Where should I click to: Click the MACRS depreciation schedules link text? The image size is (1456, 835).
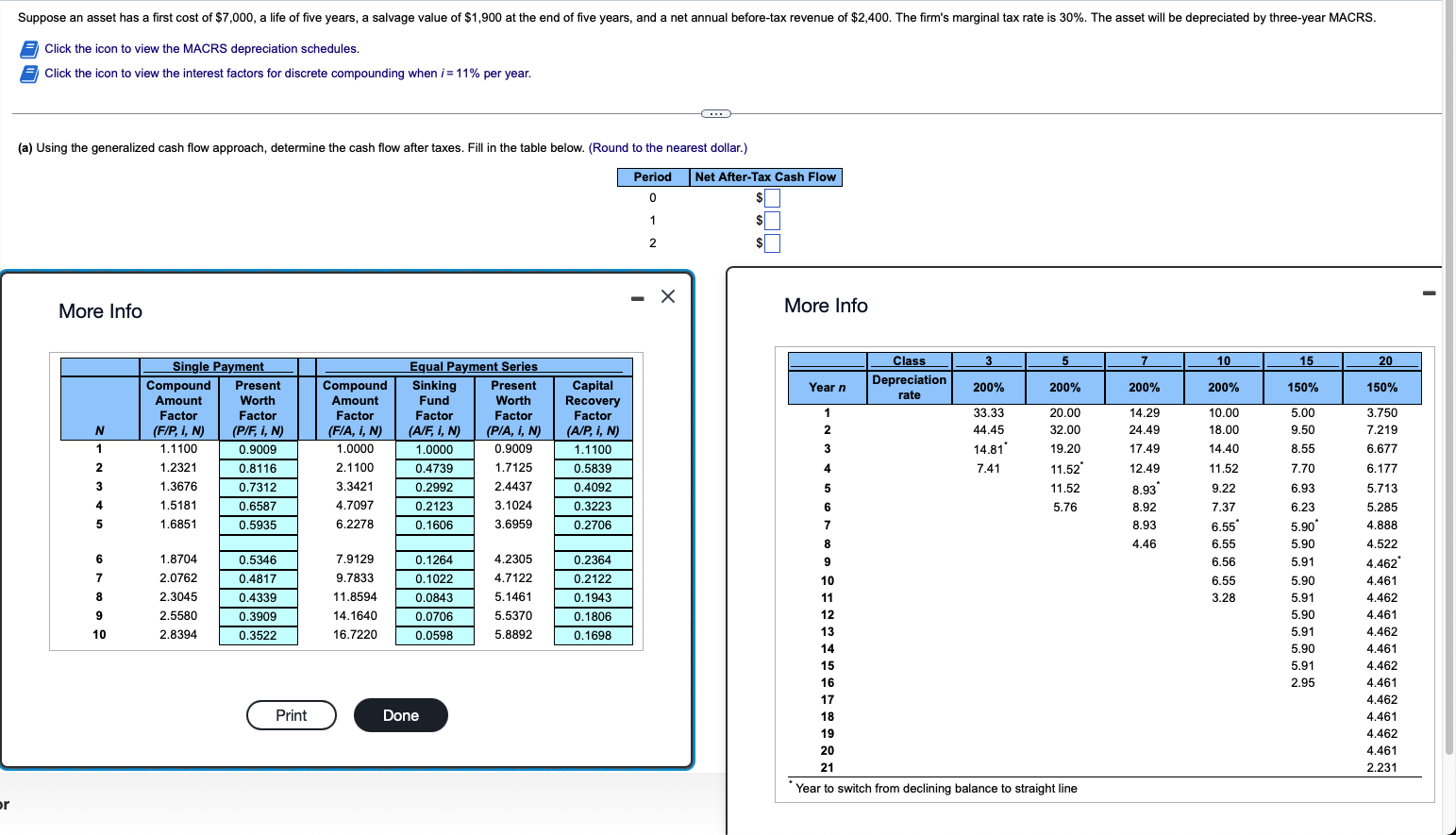tap(201, 48)
